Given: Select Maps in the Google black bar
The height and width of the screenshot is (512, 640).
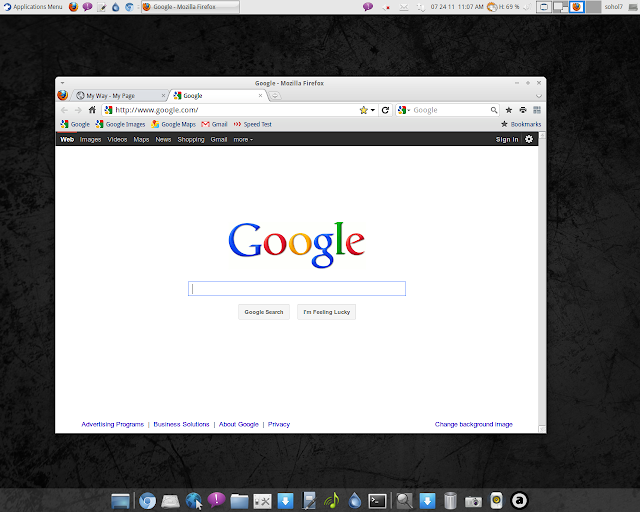Looking at the screenshot, I should pos(141,140).
